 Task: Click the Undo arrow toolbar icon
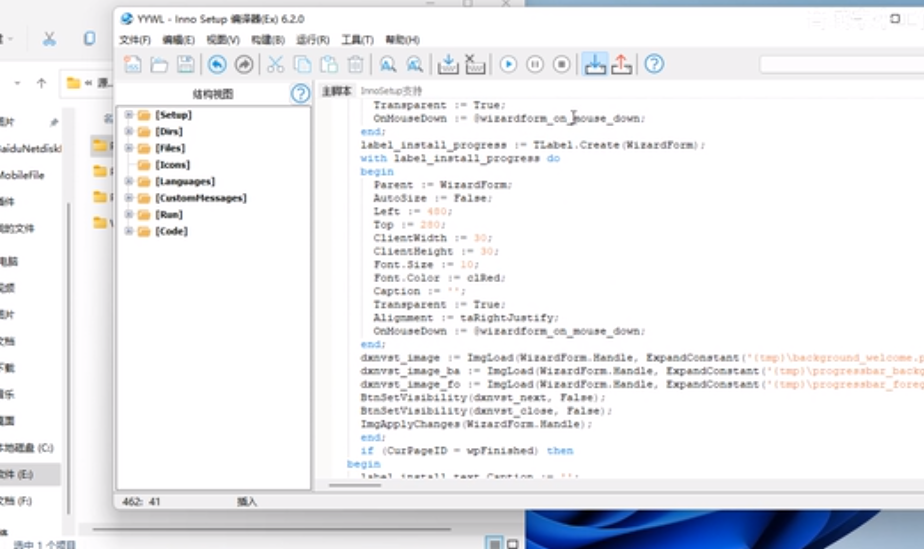pos(217,64)
